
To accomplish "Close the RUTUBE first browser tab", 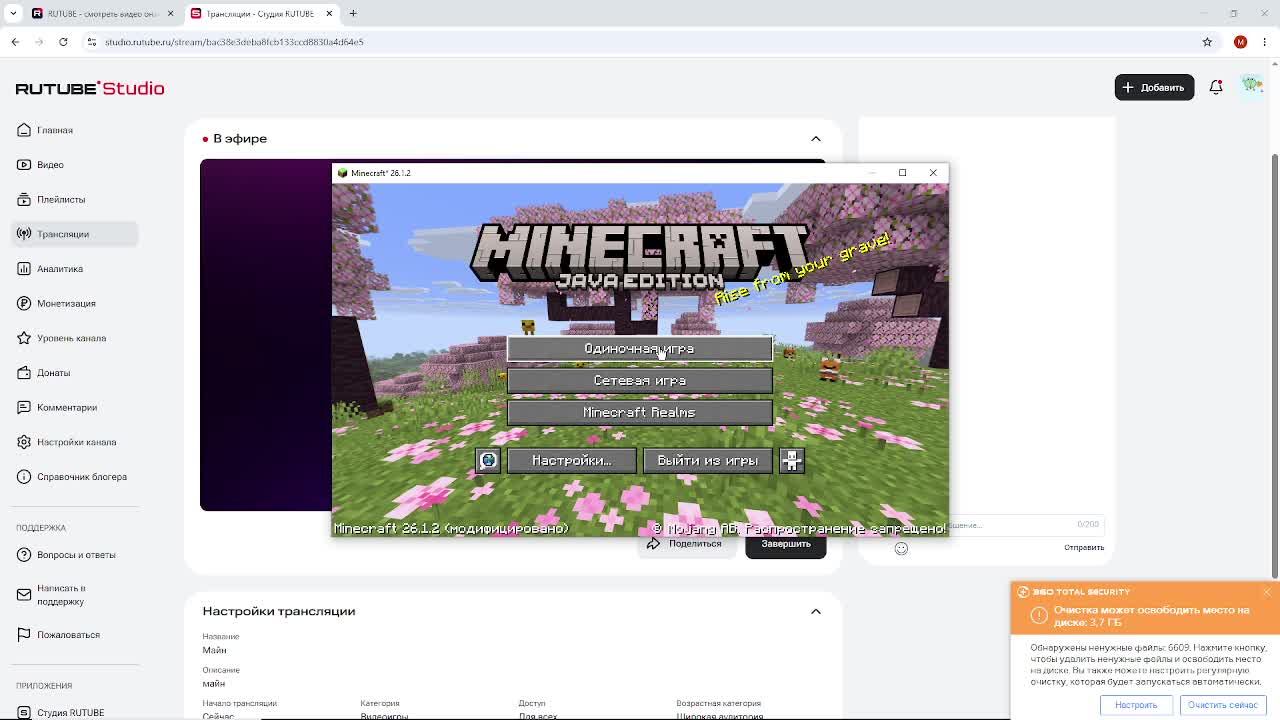I will 170,13.
